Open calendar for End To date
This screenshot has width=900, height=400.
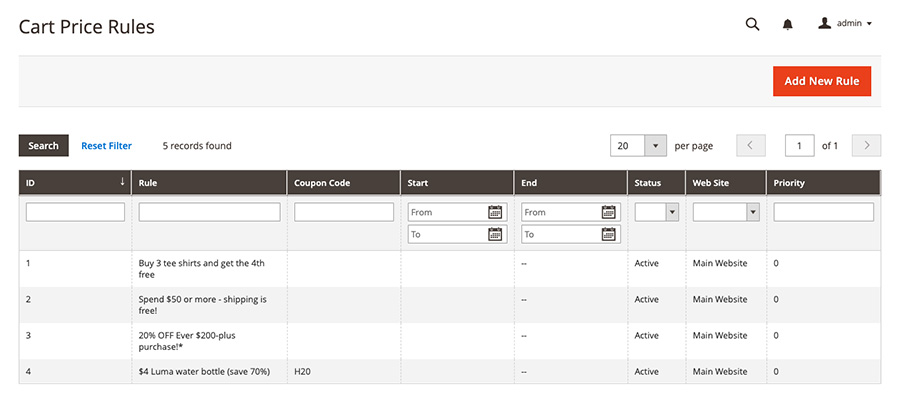point(609,234)
